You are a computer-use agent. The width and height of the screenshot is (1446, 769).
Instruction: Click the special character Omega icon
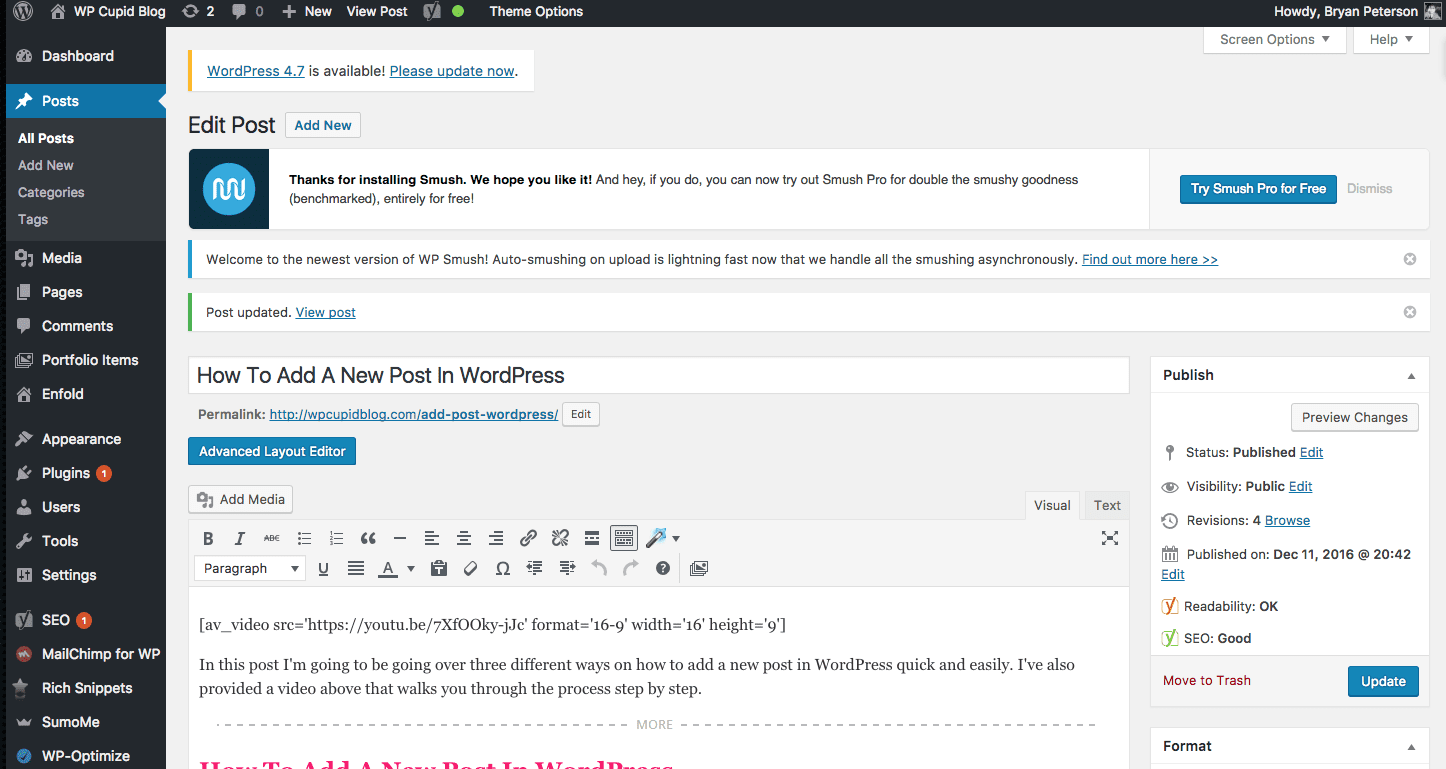click(x=502, y=568)
